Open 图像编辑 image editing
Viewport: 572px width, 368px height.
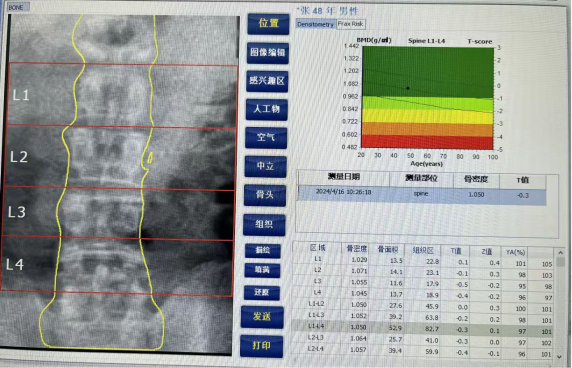[267, 53]
